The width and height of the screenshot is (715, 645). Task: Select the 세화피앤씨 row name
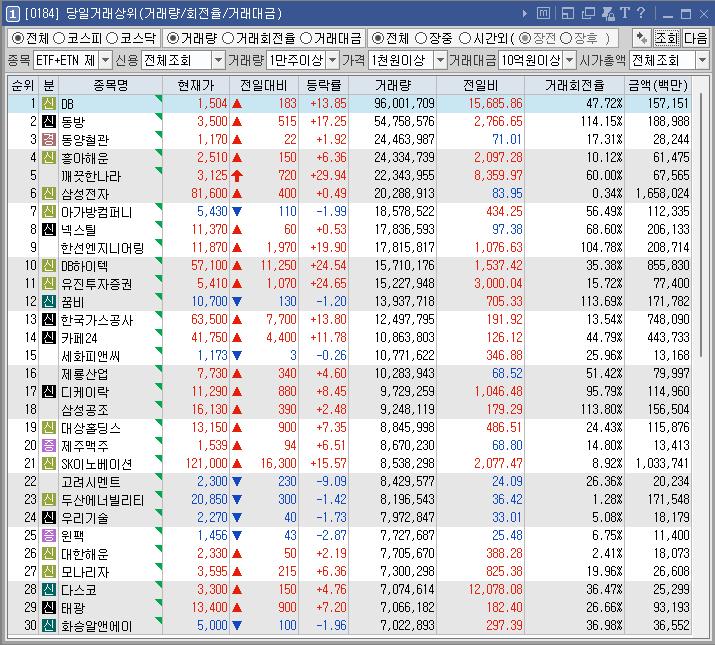(90, 356)
